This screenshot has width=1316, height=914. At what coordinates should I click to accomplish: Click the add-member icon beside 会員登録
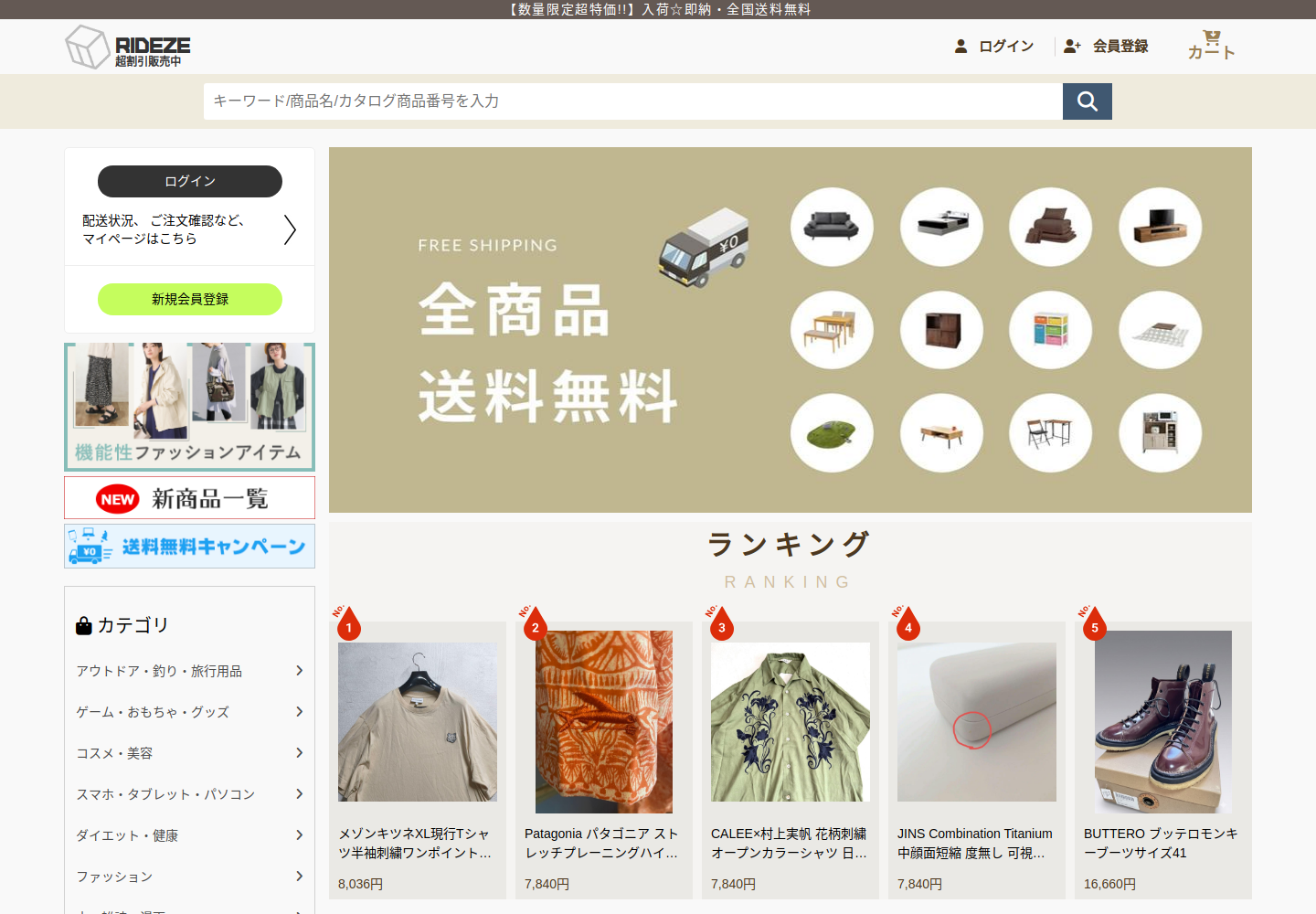1072,46
